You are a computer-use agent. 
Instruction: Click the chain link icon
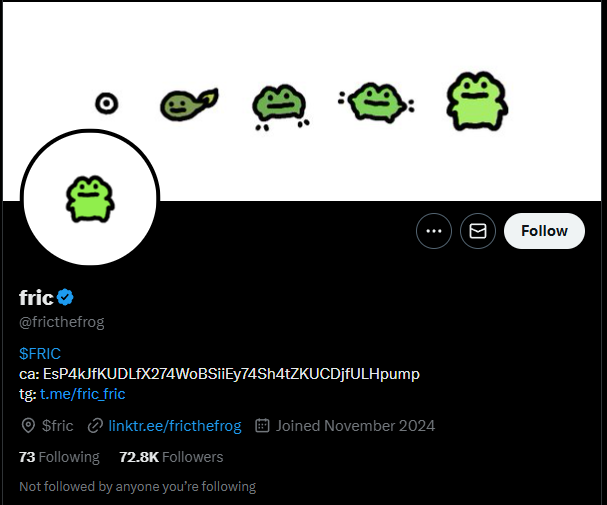(x=95, y=426)
